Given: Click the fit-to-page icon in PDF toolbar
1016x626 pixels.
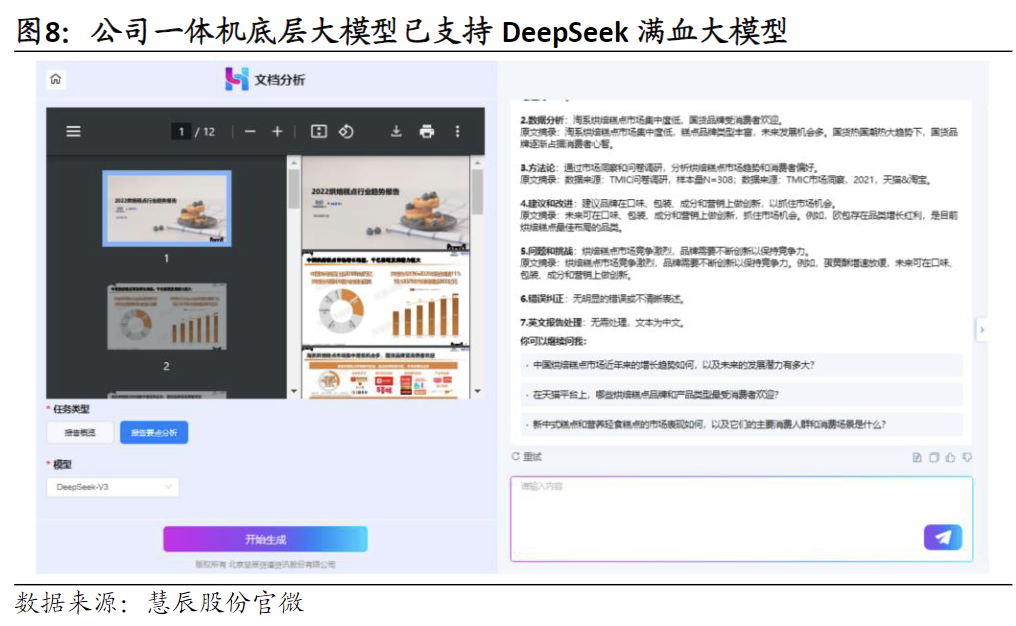Looking at the screenshot, I should coord(319,131).
